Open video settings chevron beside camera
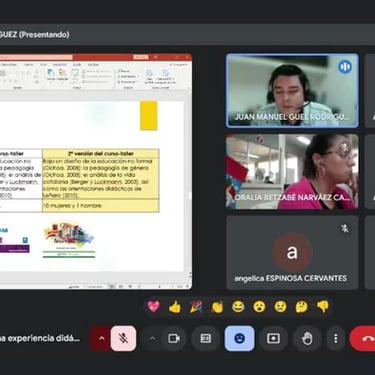The image size is (375, 375). [152, 338]
